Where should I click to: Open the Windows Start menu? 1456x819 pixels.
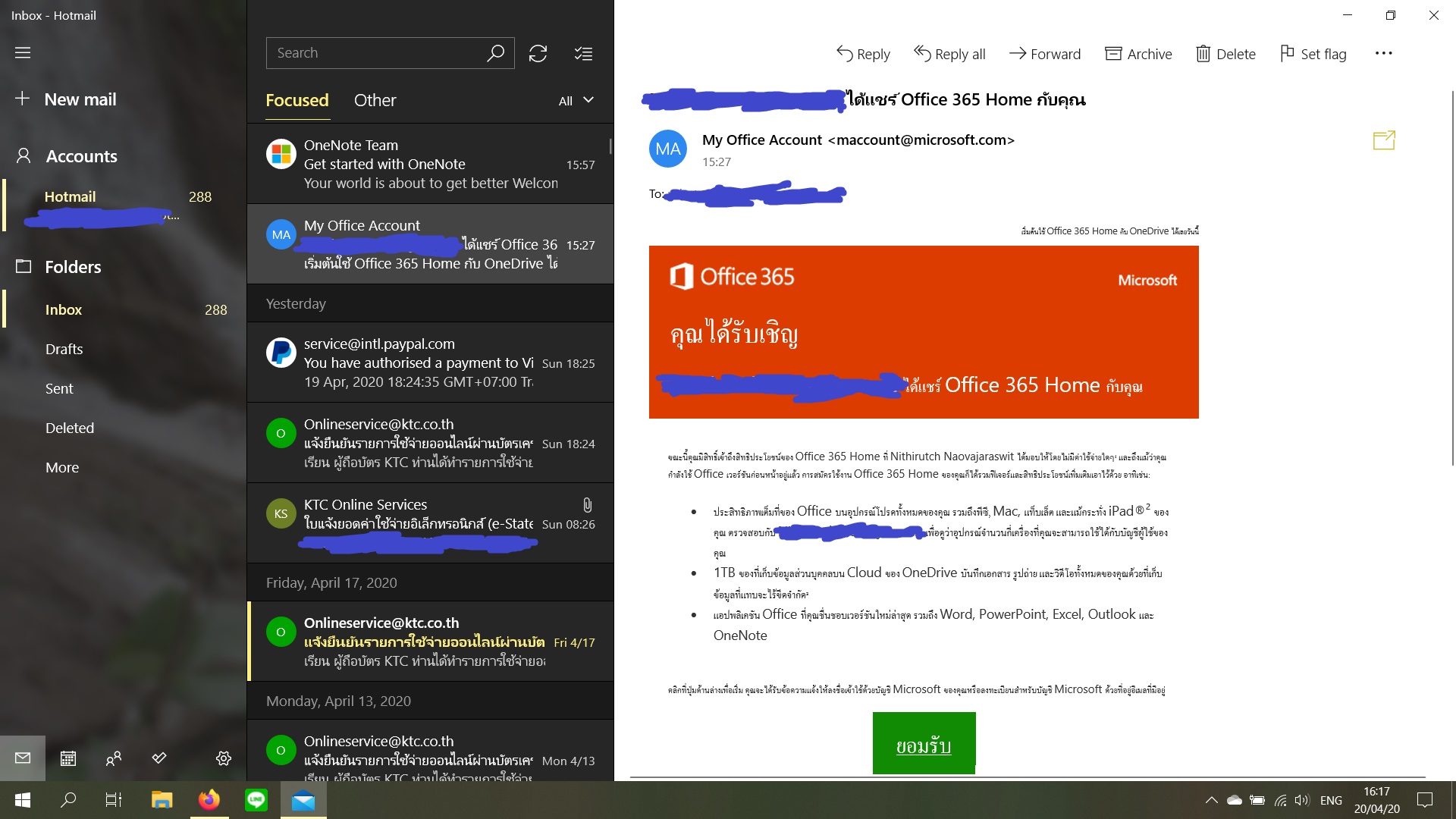pos(23,800)
